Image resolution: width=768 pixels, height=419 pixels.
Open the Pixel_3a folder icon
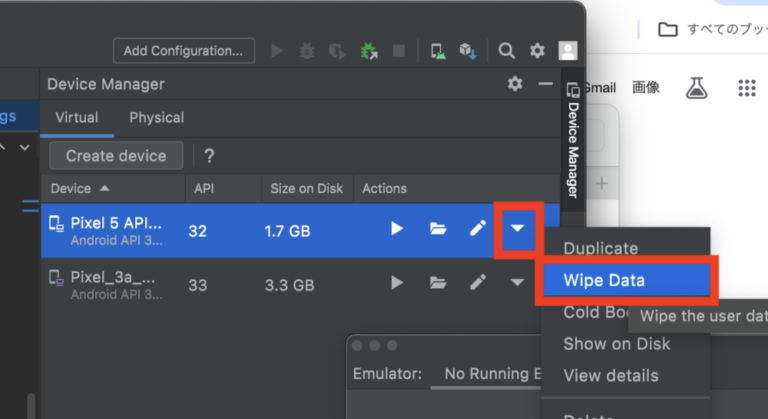pos(438,283)
